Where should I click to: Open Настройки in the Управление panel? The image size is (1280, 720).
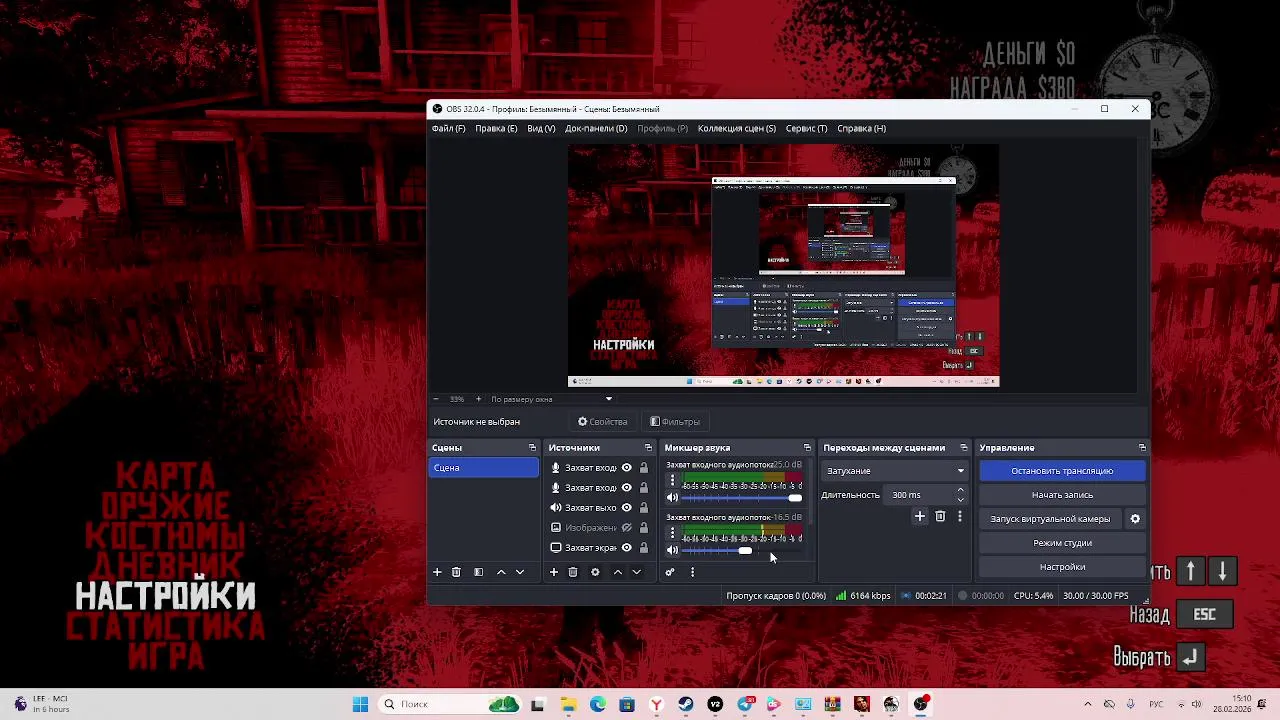pyautogui.click(x=1062, y=567)
